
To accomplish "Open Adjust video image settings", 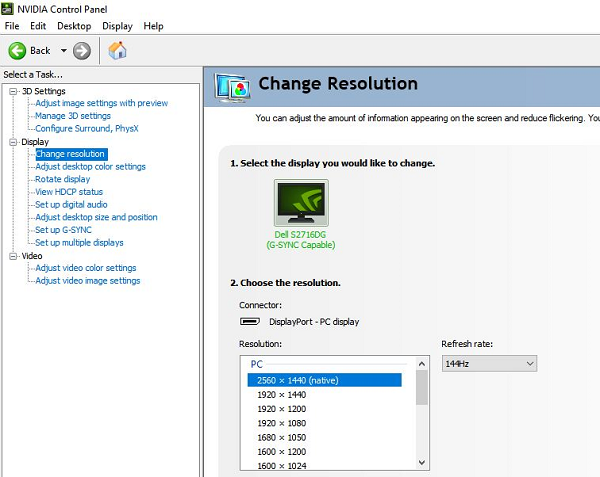I will (x=88, y=280).
